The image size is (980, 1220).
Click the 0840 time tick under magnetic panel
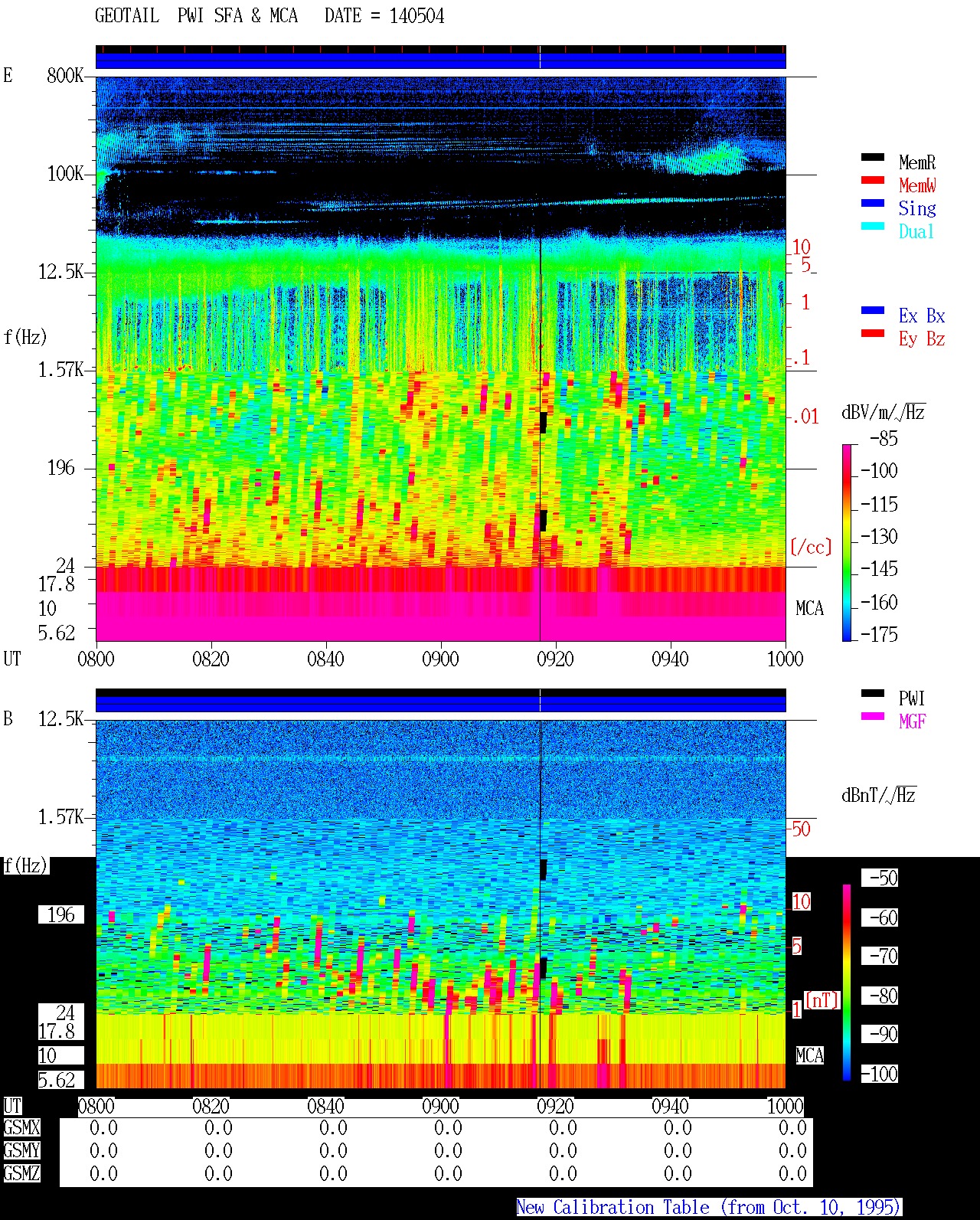pos(325,1107)
